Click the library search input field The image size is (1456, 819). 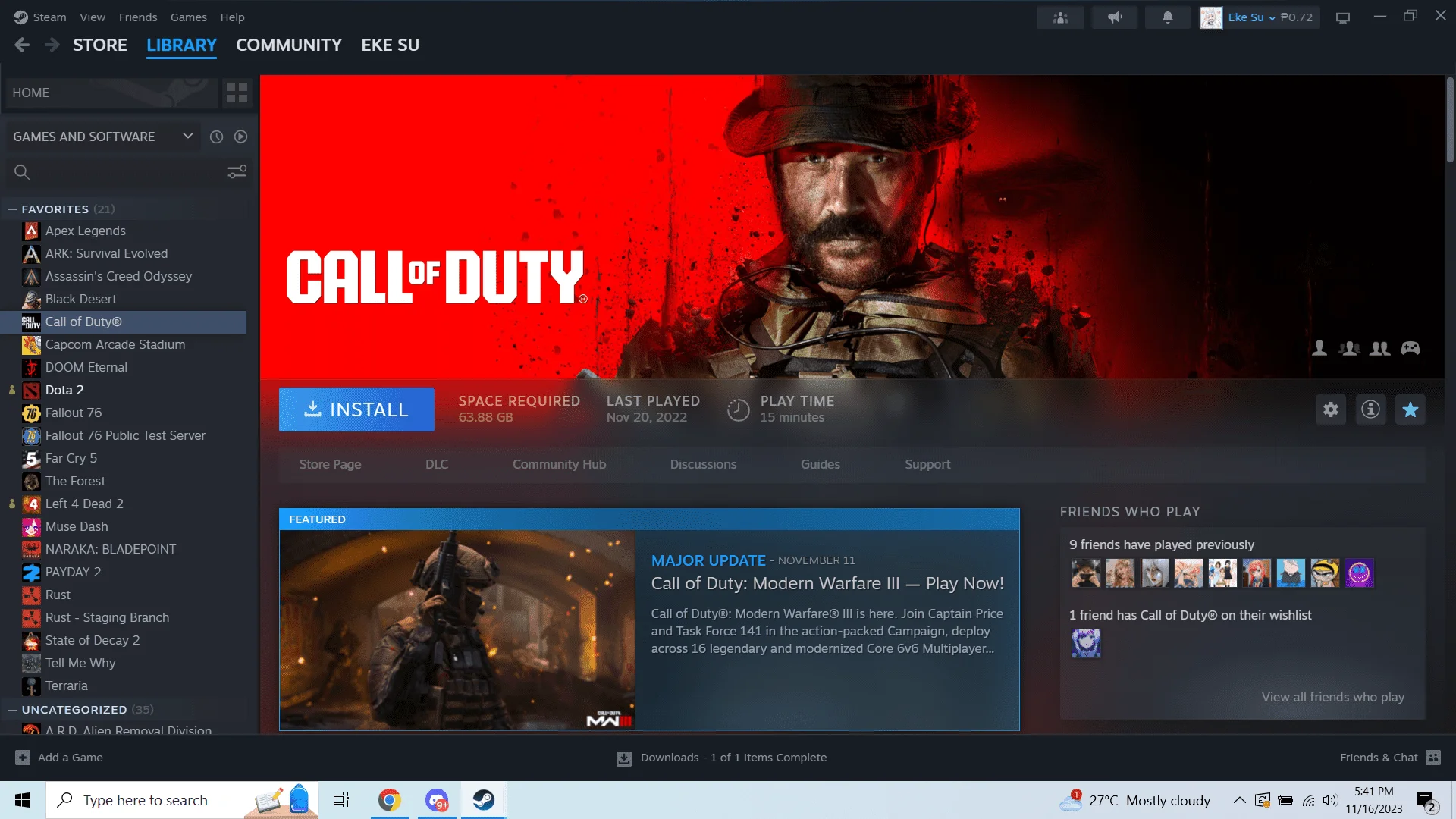coord(129,172)
